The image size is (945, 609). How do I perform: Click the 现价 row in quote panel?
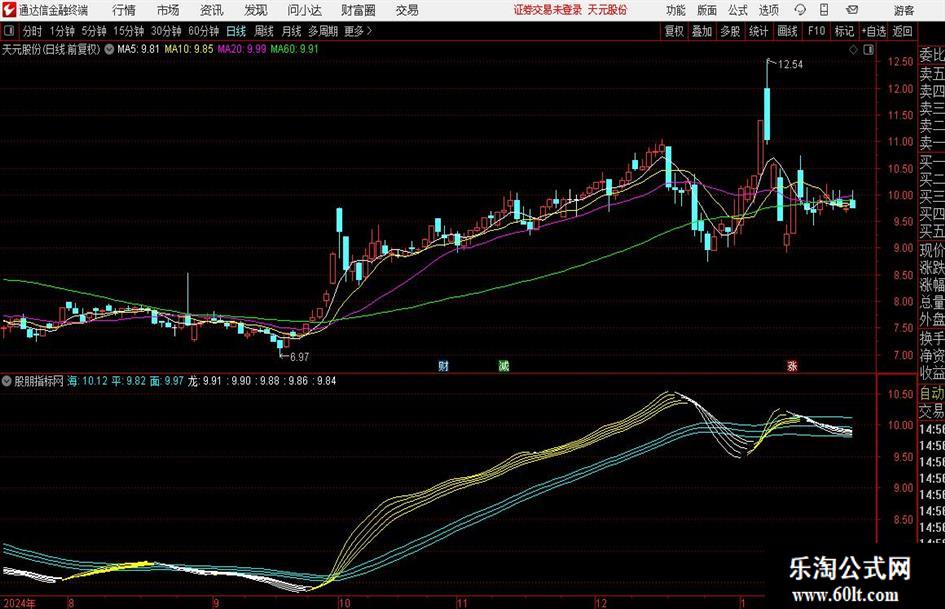point(932,250)
